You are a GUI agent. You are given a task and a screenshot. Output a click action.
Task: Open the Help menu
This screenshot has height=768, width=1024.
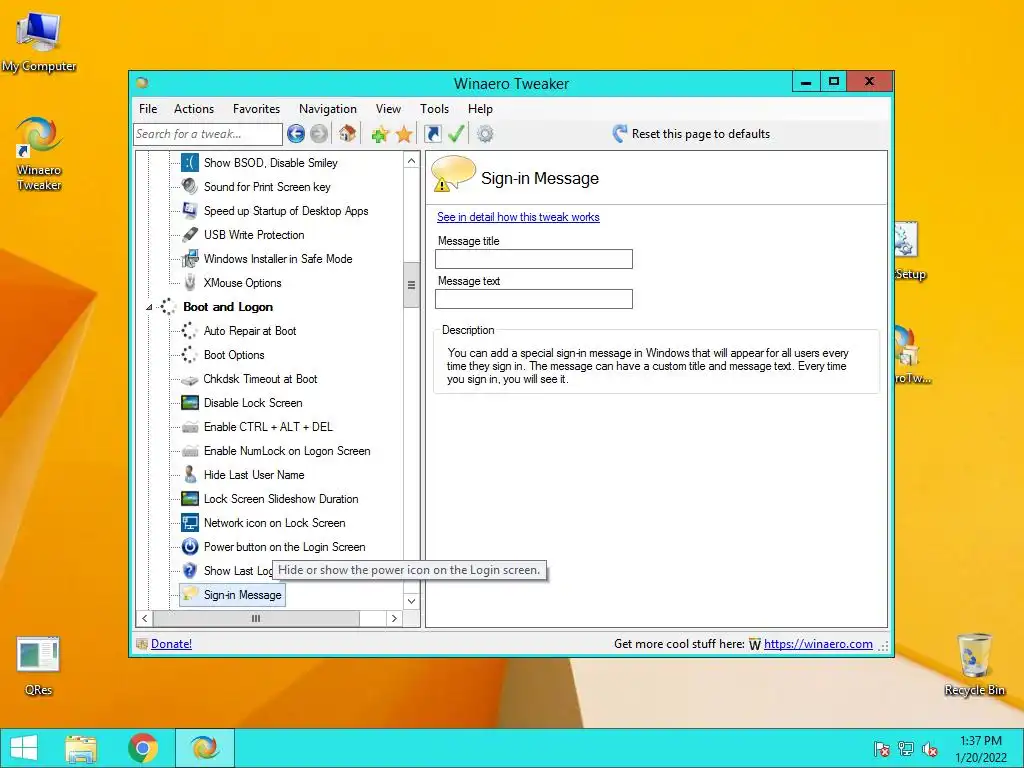(480, 109)
